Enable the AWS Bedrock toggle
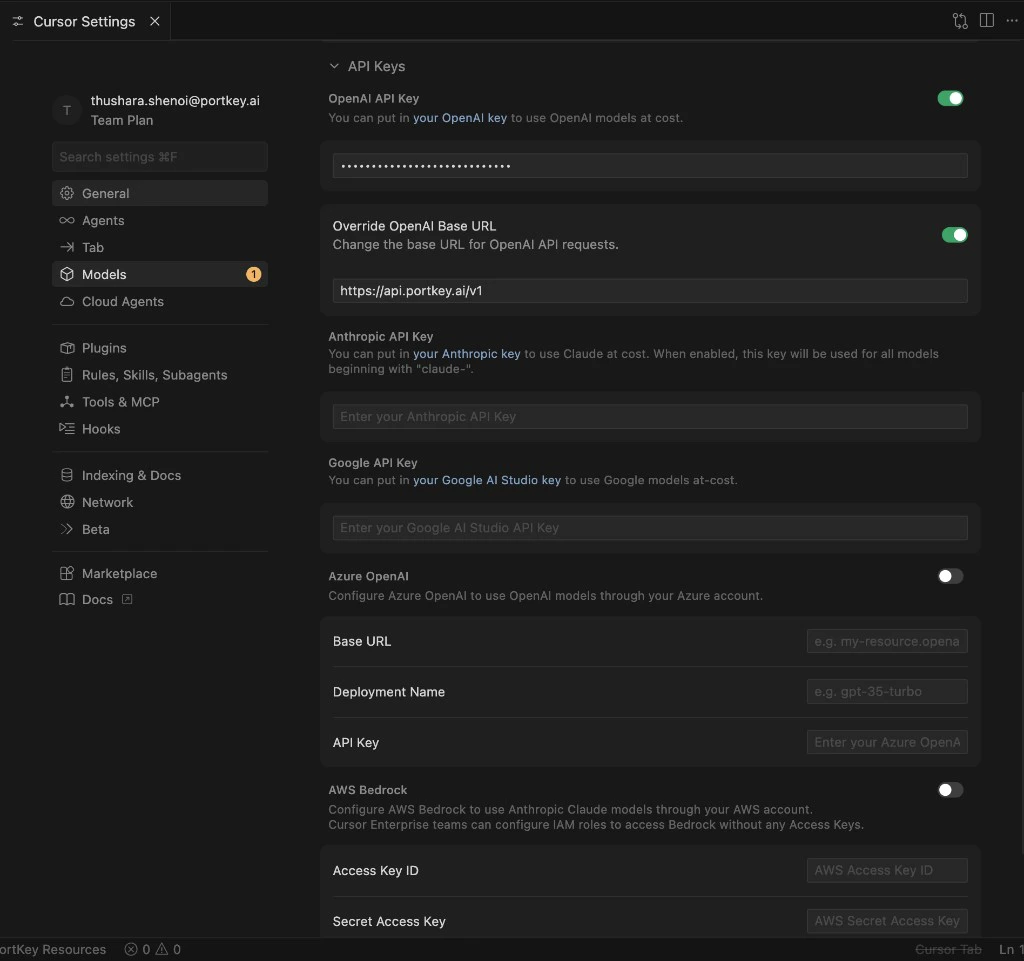1024x961 pixels. pyautogui.click(x=950, y=790)
